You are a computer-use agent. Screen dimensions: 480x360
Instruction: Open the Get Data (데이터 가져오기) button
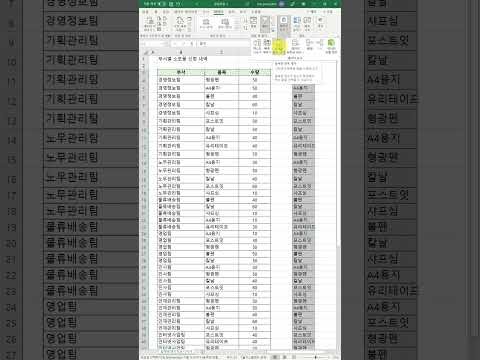[x=149, y=23]
